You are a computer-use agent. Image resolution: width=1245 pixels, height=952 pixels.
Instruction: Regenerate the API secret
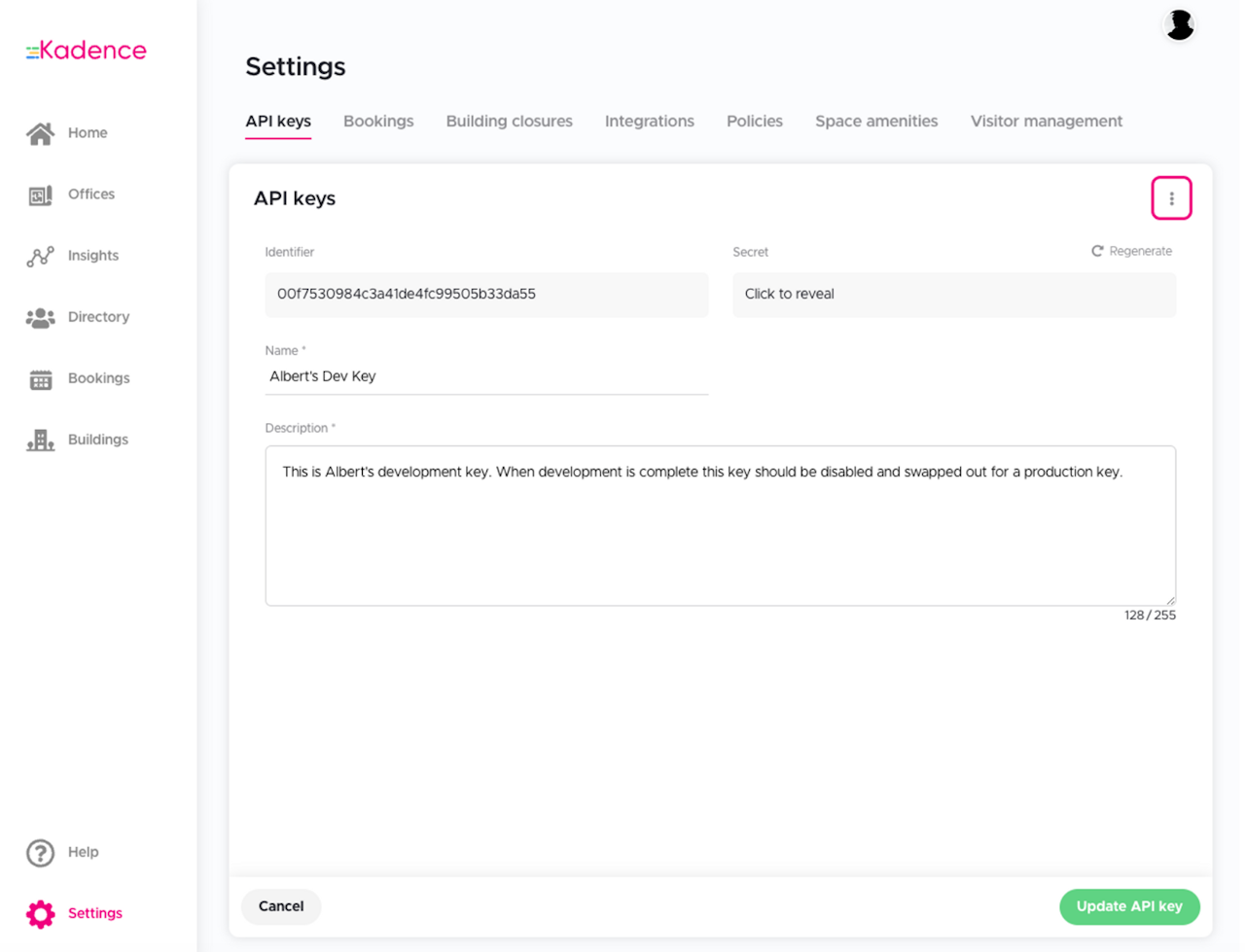click(1131, 252)
